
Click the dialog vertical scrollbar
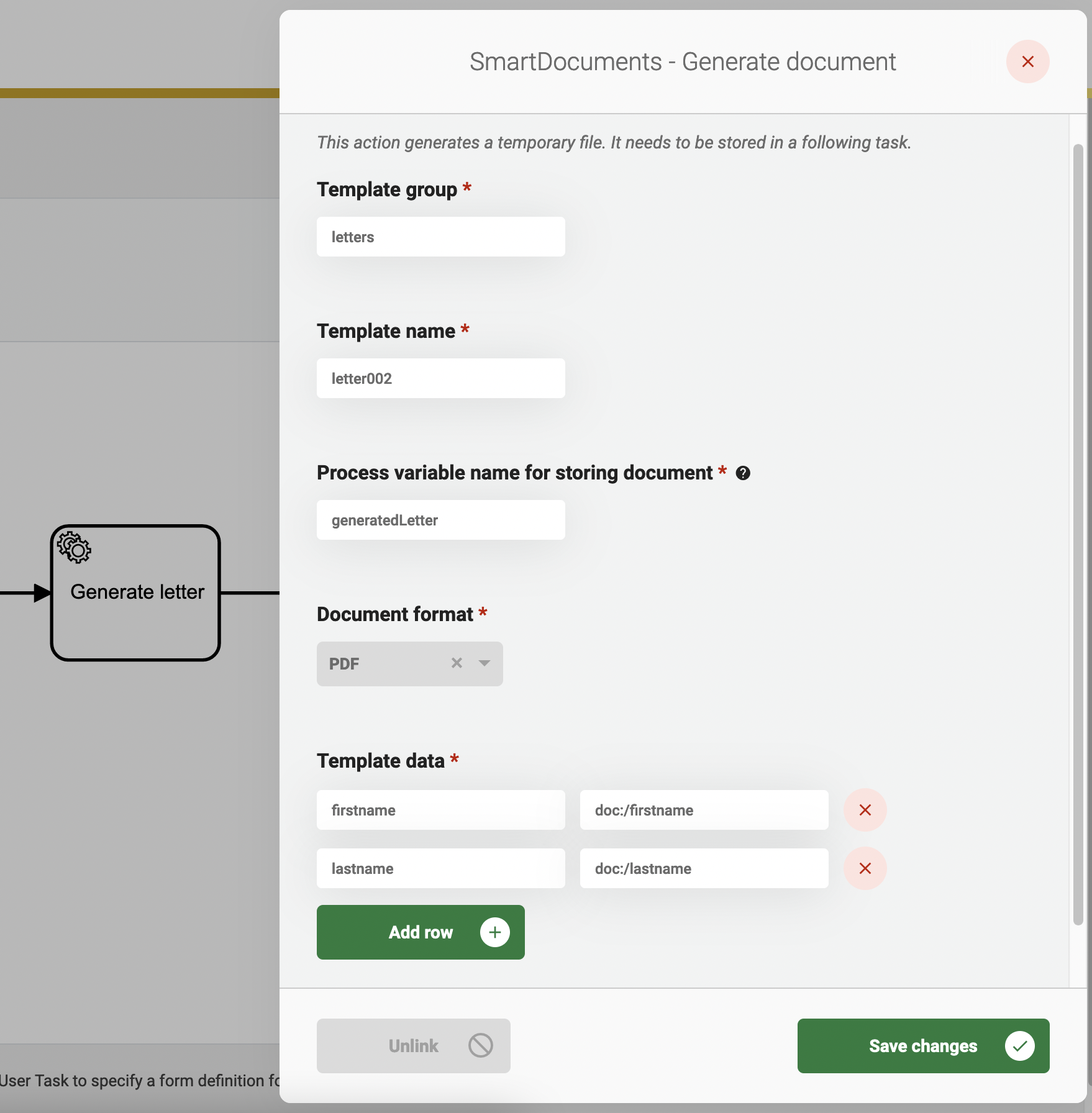coord(1078,534)
